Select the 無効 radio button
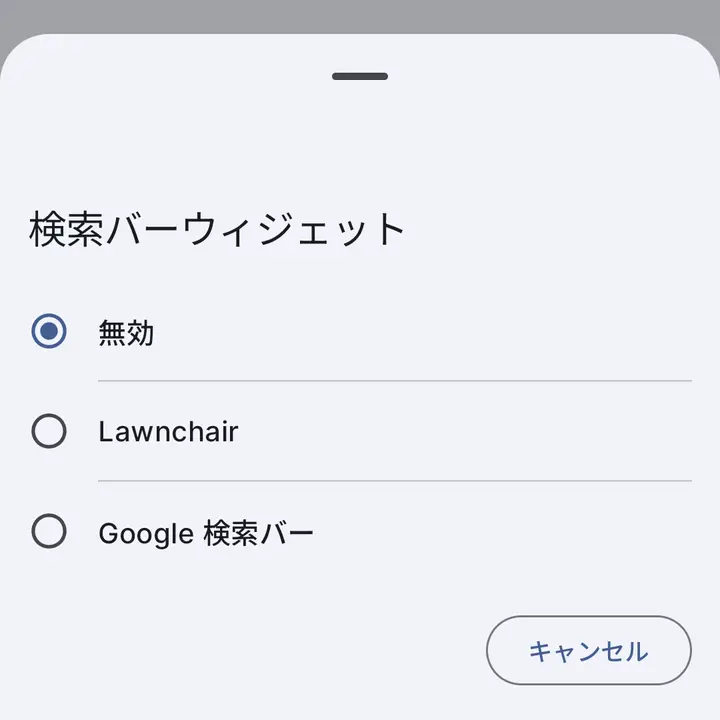This screenshot has width=720, height=720. click(x=49, y=331)
